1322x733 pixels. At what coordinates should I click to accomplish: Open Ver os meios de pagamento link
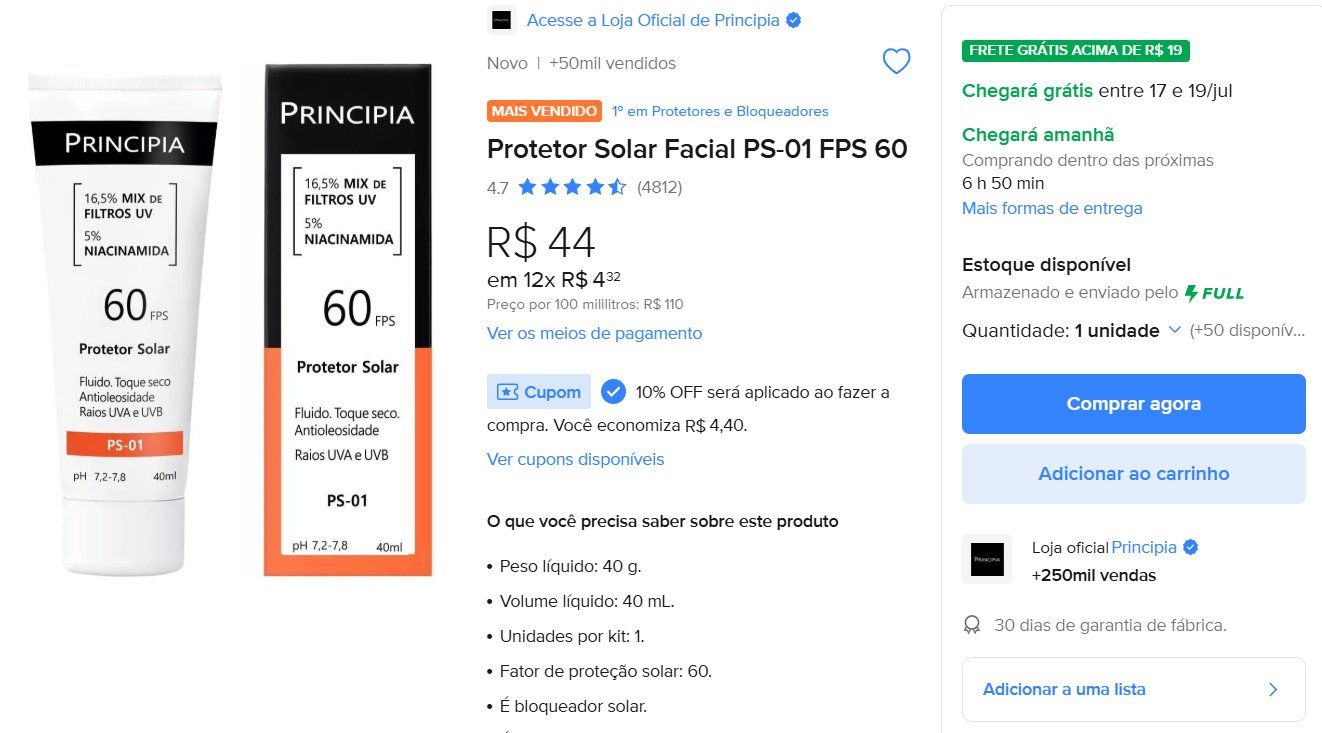click(594, 333)
